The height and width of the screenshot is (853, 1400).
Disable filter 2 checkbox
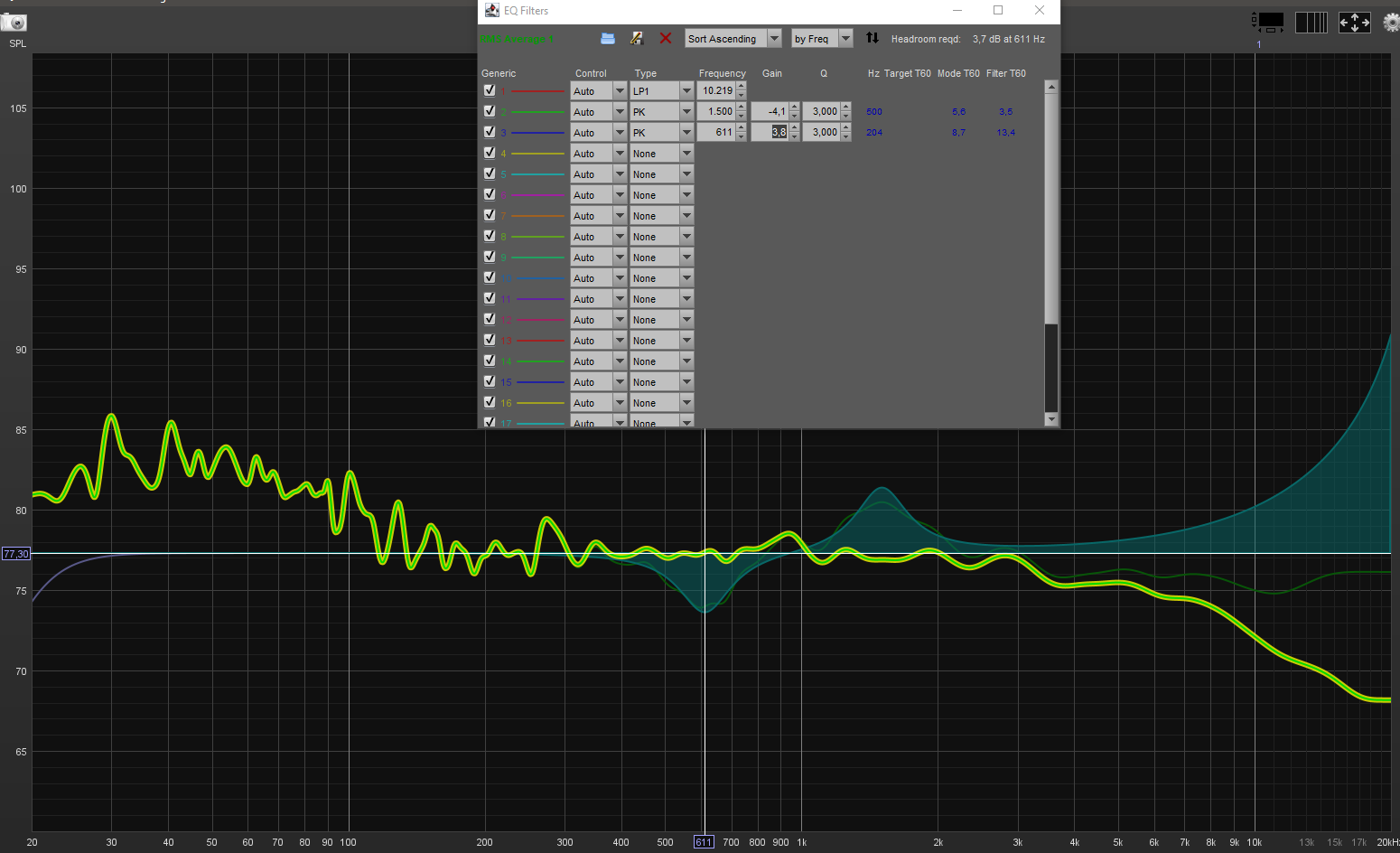(x=490, y=111)
